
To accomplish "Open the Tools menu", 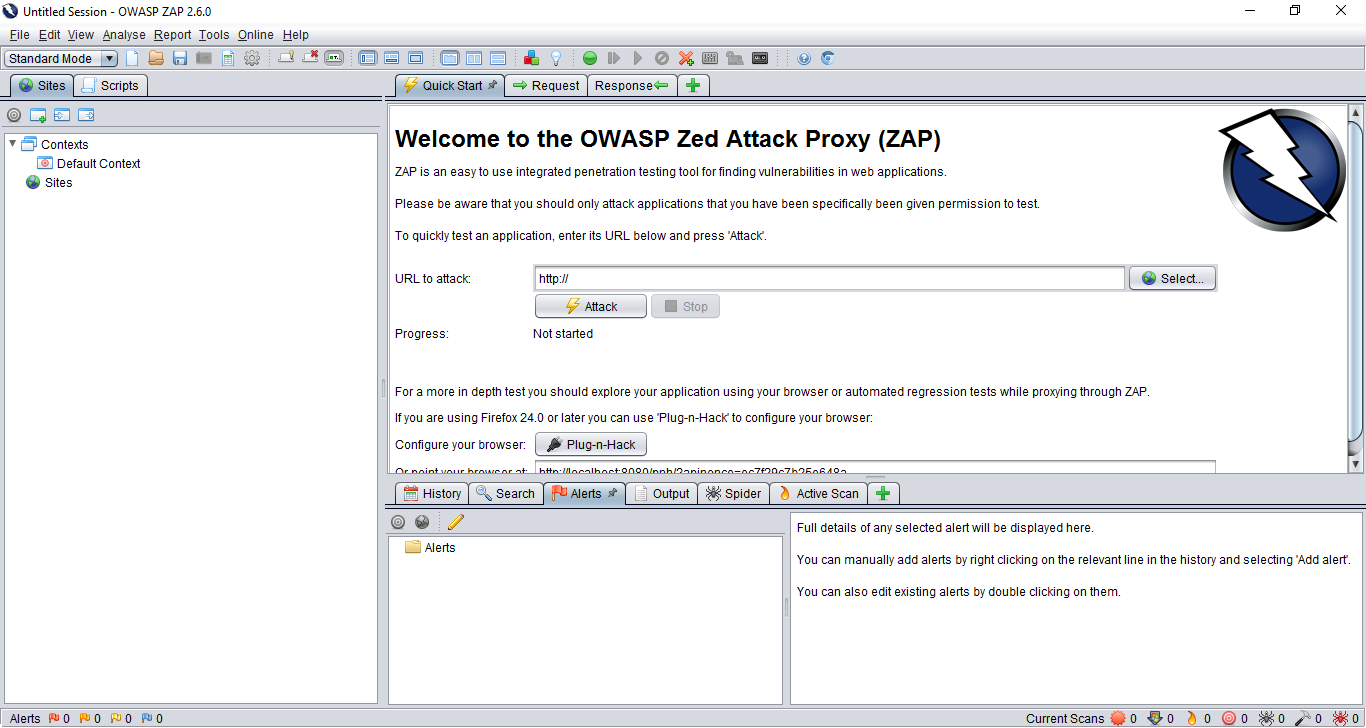I will click(214, 34).
